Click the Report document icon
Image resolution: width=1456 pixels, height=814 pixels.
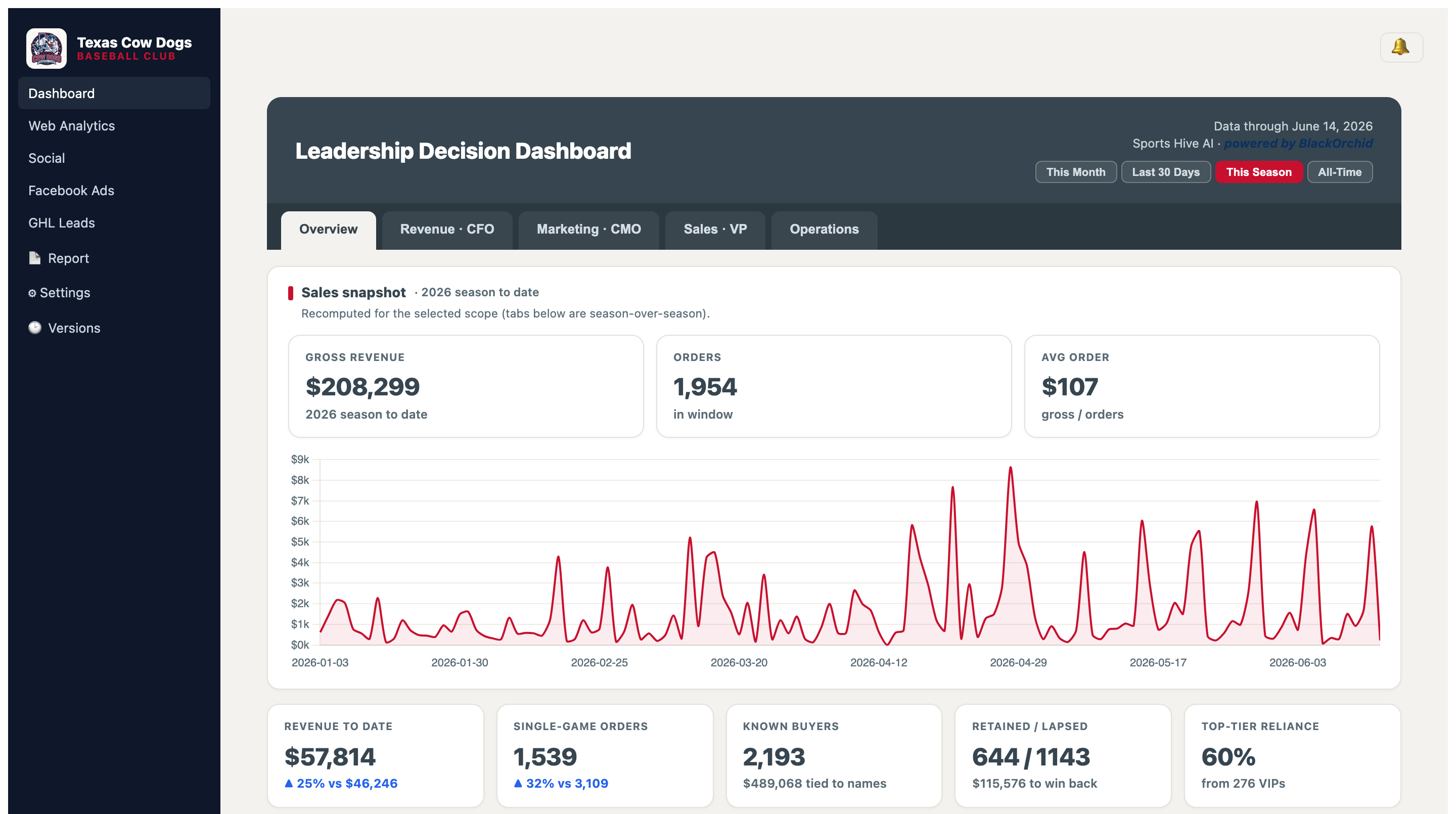[x=34, y=258]
